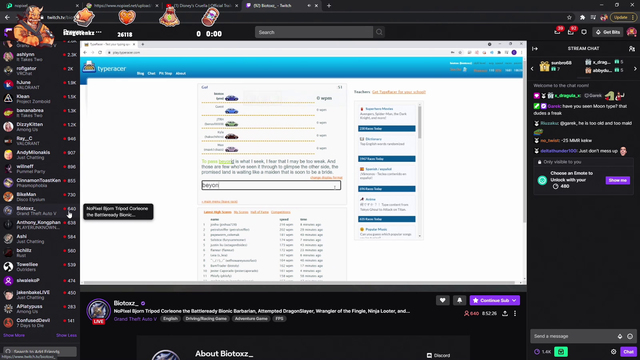
Task: Open the three-dot more options under stream
Action: (x=515, y=313)
